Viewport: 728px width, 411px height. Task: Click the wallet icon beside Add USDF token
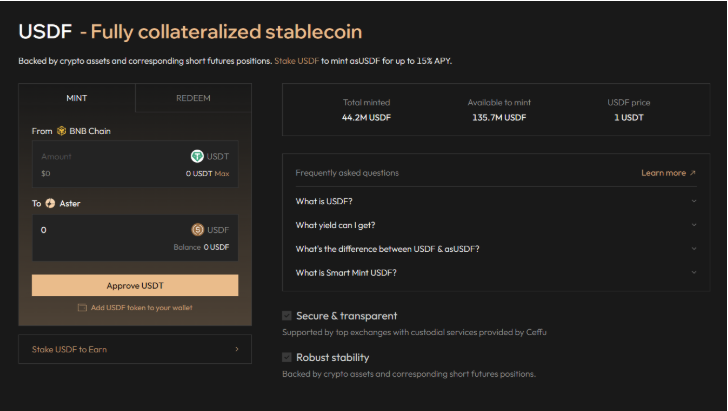(82, 307)
